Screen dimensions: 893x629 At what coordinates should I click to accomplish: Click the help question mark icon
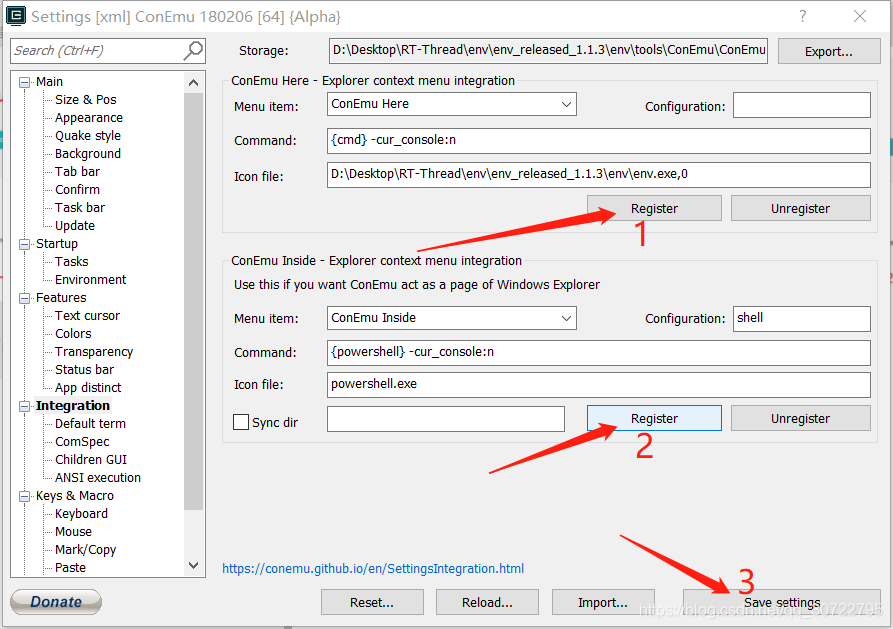(802, 16)
